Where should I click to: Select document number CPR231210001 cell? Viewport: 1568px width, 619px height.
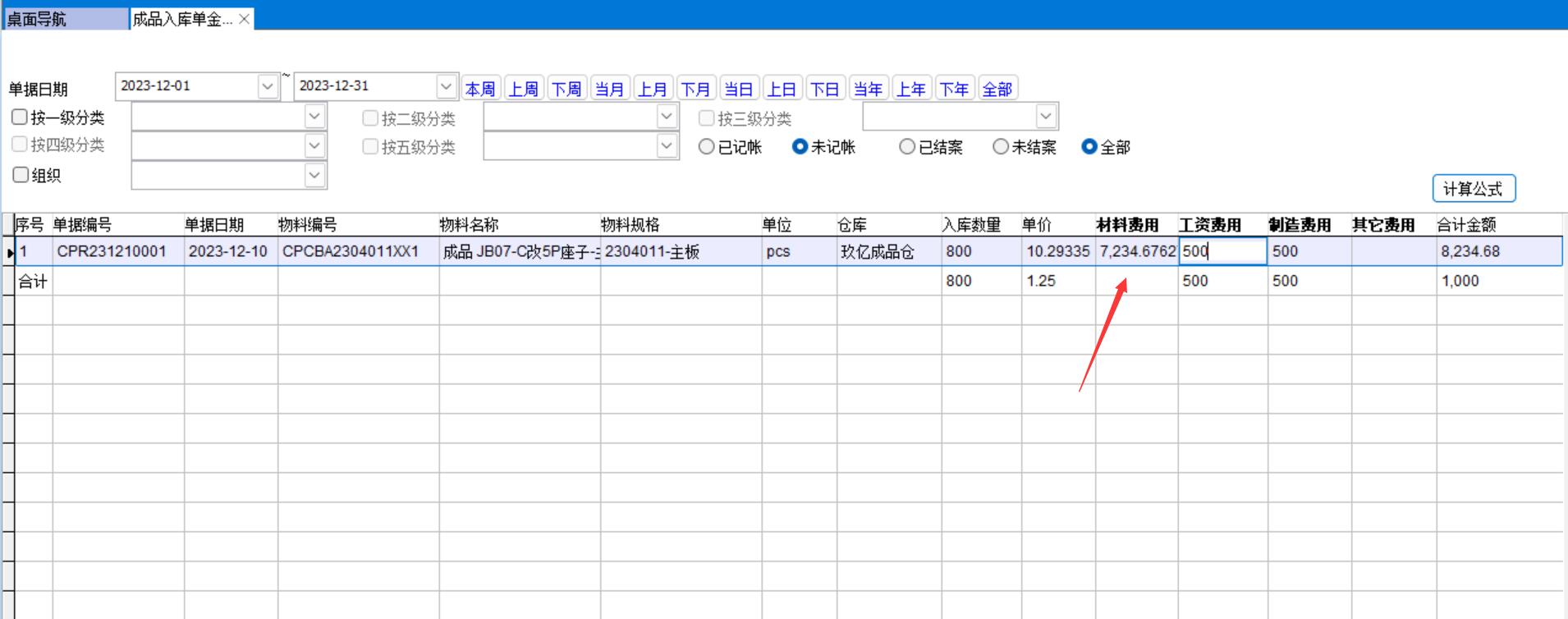pos(112,251)
